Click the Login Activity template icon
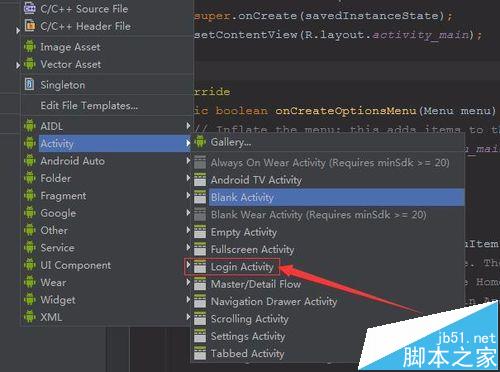This screenshot has height=372, width=500. (200, 267)
